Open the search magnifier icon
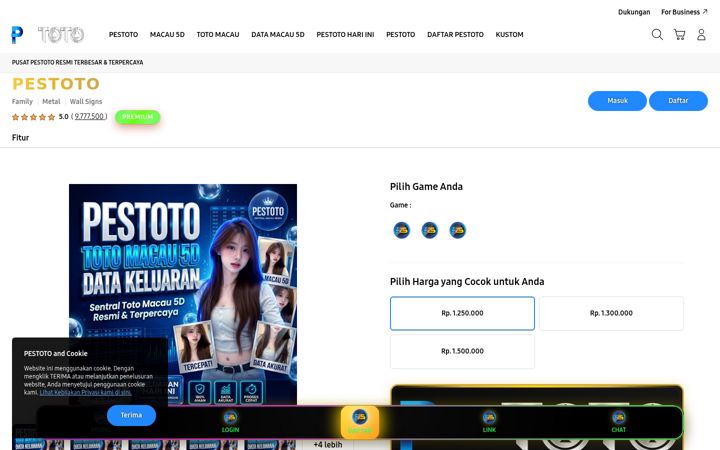The width and height of the screenshot is (720, 450). (657, 34)
